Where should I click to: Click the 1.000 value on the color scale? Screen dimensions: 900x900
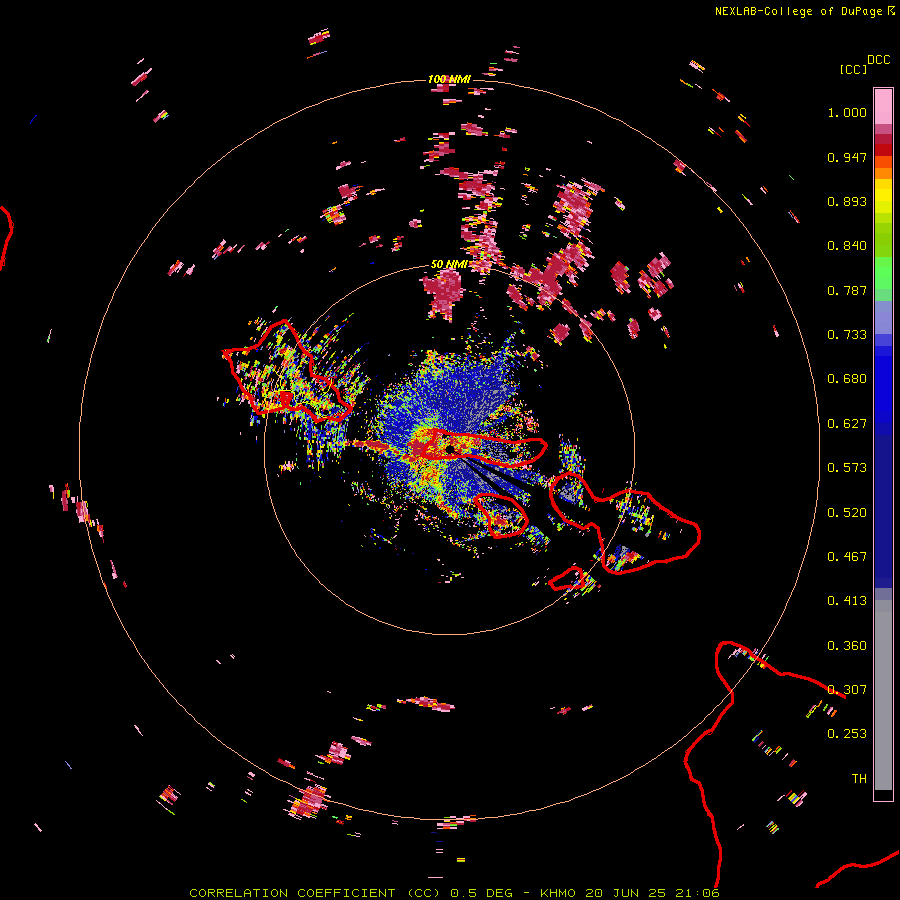pyautogui.click(x=847, y=112)
